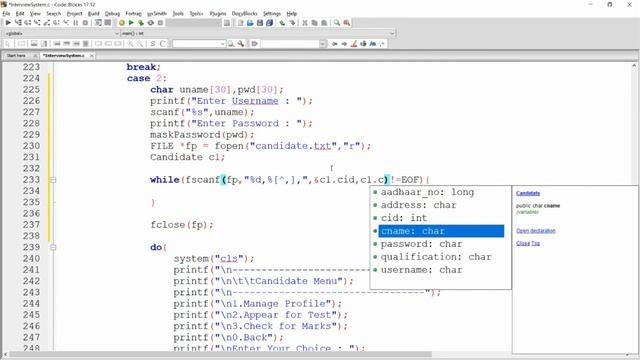This screenshot has height=360, width=640.
Task: Click the Rebuild icon
Action: [151, 23]
